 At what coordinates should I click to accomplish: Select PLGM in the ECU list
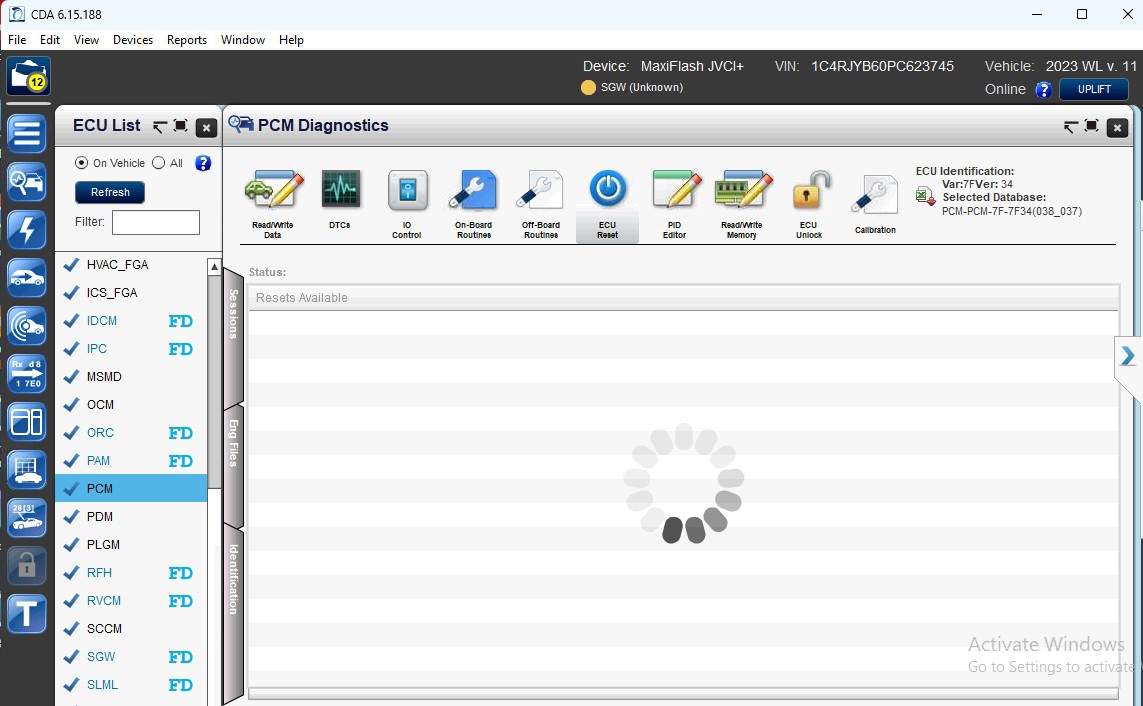131,545
